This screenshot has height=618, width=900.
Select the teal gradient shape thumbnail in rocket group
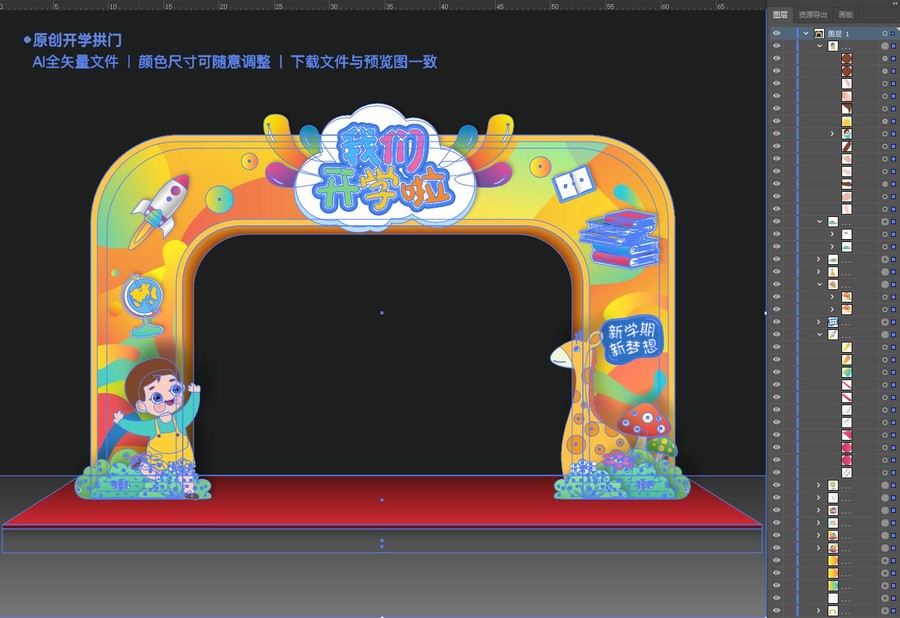click(847, 372)
